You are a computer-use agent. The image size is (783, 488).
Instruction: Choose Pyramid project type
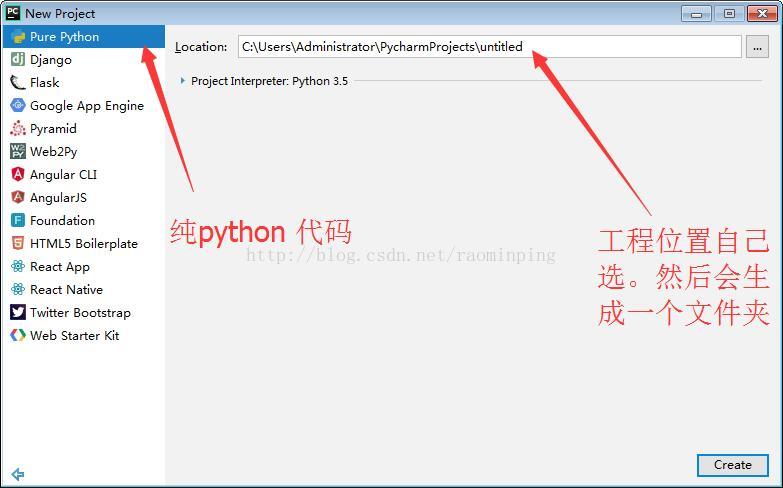point(83,128)
